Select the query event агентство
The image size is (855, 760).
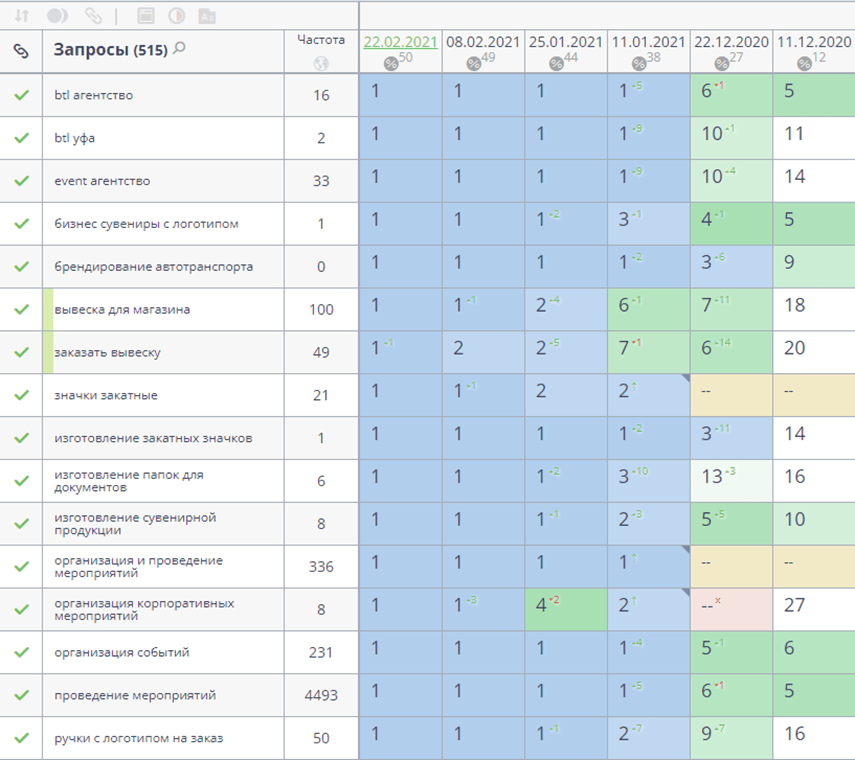pos(102,181)
